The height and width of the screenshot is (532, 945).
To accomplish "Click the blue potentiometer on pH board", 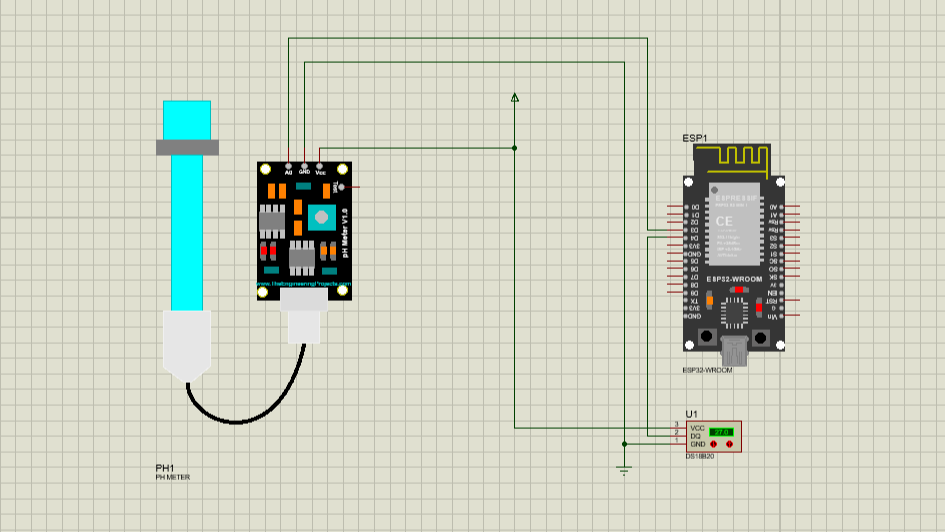I will 322,217.
